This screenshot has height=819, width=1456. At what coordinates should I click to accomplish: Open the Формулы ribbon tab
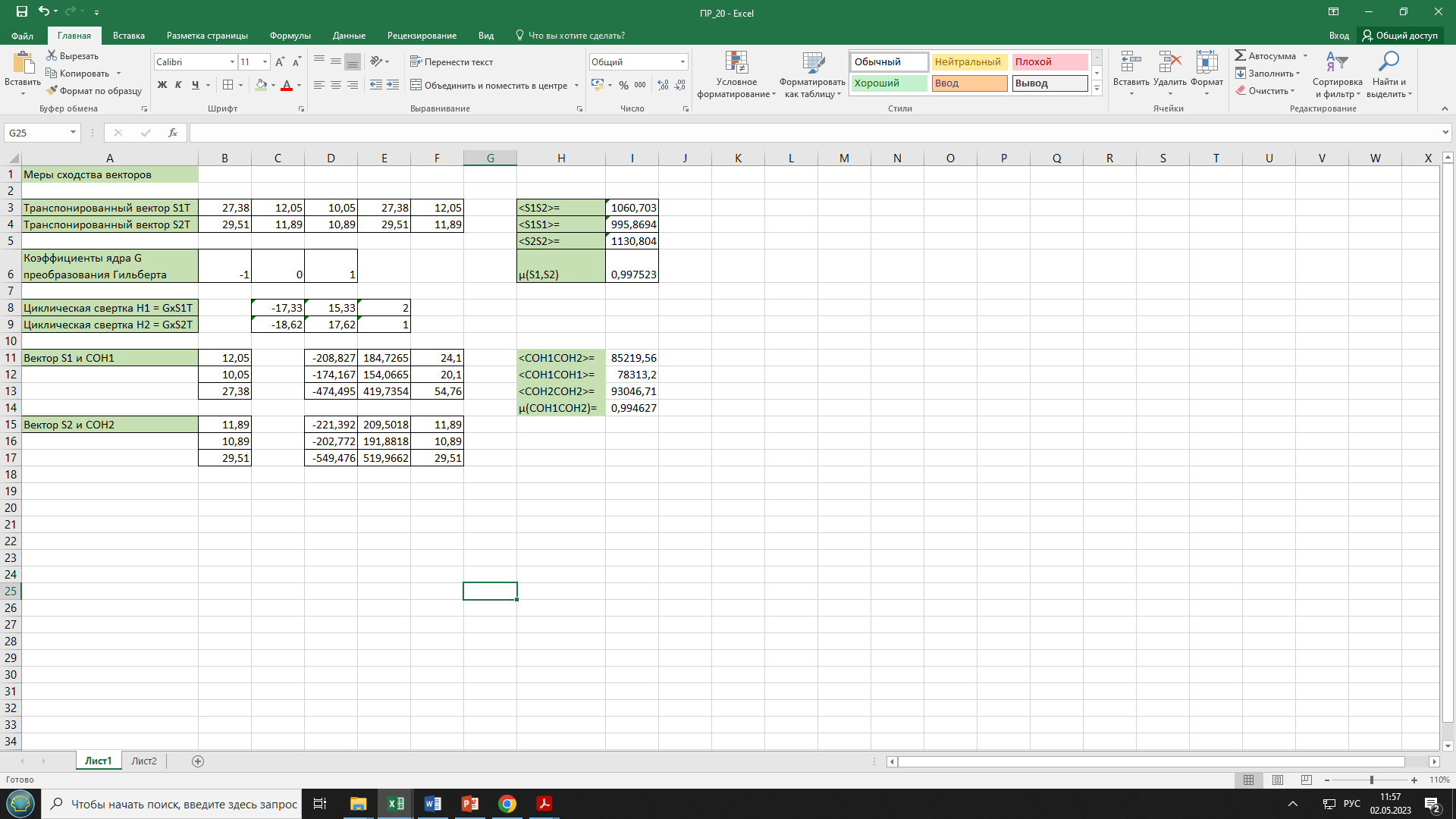(290, 36)
